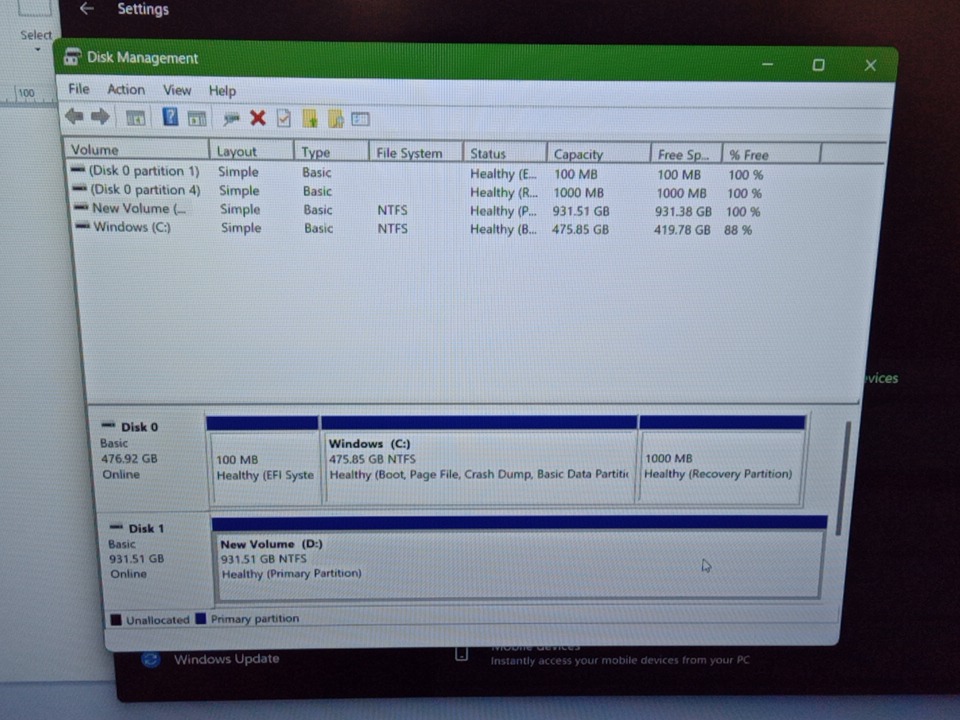
Task: Click the Settings title in the background window
Action: click(x=143, y=9)
